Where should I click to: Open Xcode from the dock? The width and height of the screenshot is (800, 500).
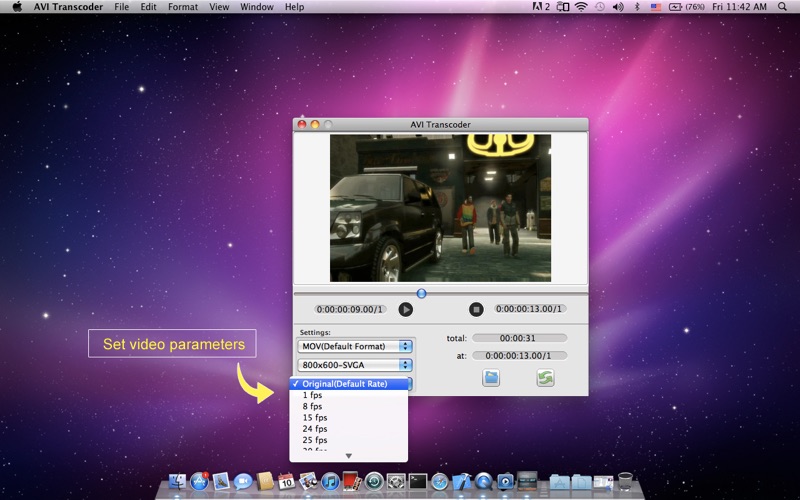click(462, 481)
